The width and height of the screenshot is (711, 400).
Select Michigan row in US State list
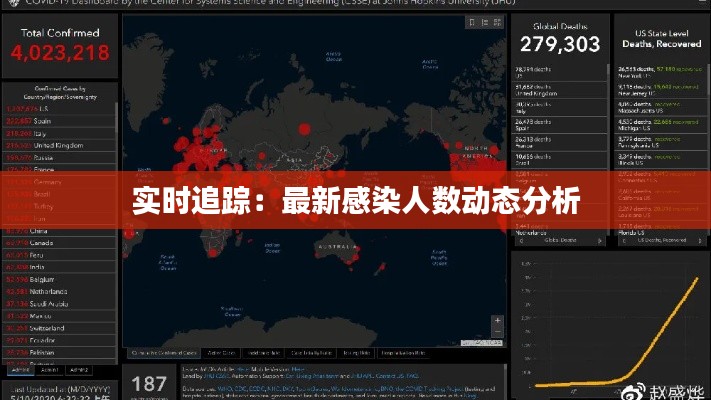pos(660,125)
